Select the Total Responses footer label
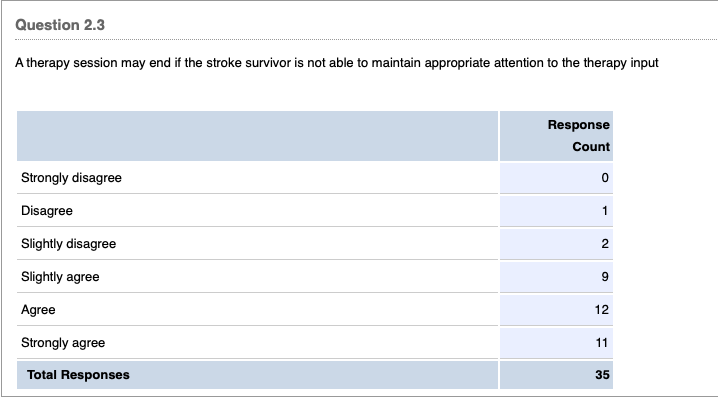 click(x=78, y=375)
